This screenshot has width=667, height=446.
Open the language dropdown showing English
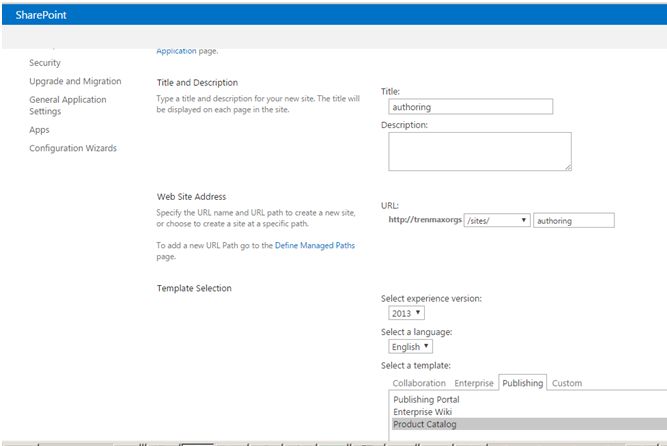coord(410,346)
